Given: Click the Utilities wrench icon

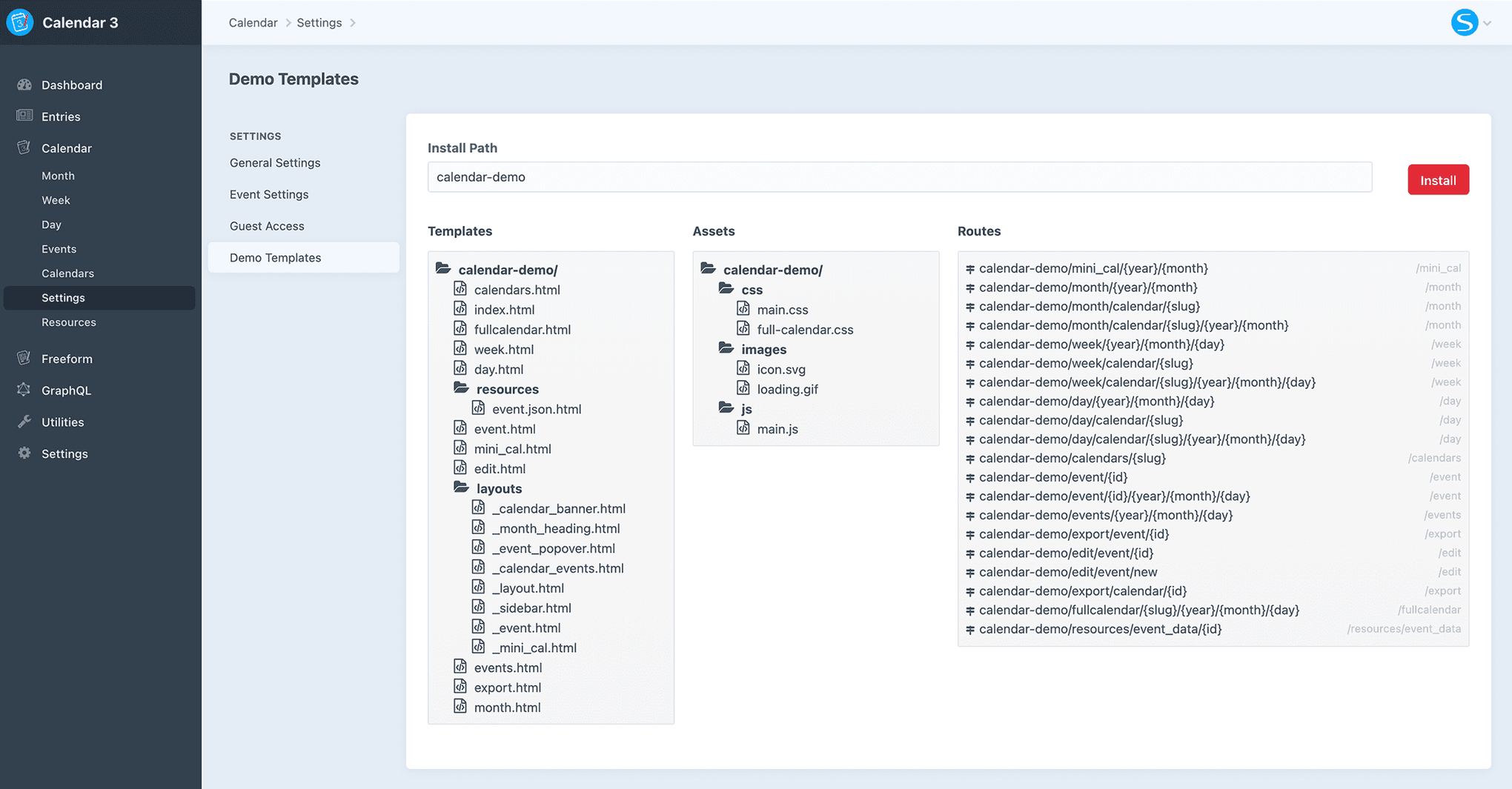Looking at the screenshot, I should click(x=24, y=422).
